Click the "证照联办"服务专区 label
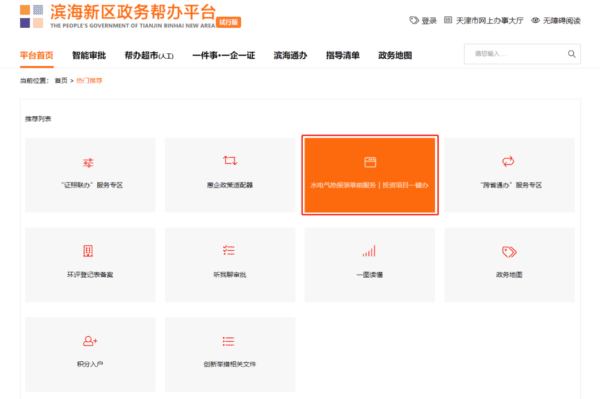This screenshot has width=600, height=399. pyautogui.click(x=92, y=185)
